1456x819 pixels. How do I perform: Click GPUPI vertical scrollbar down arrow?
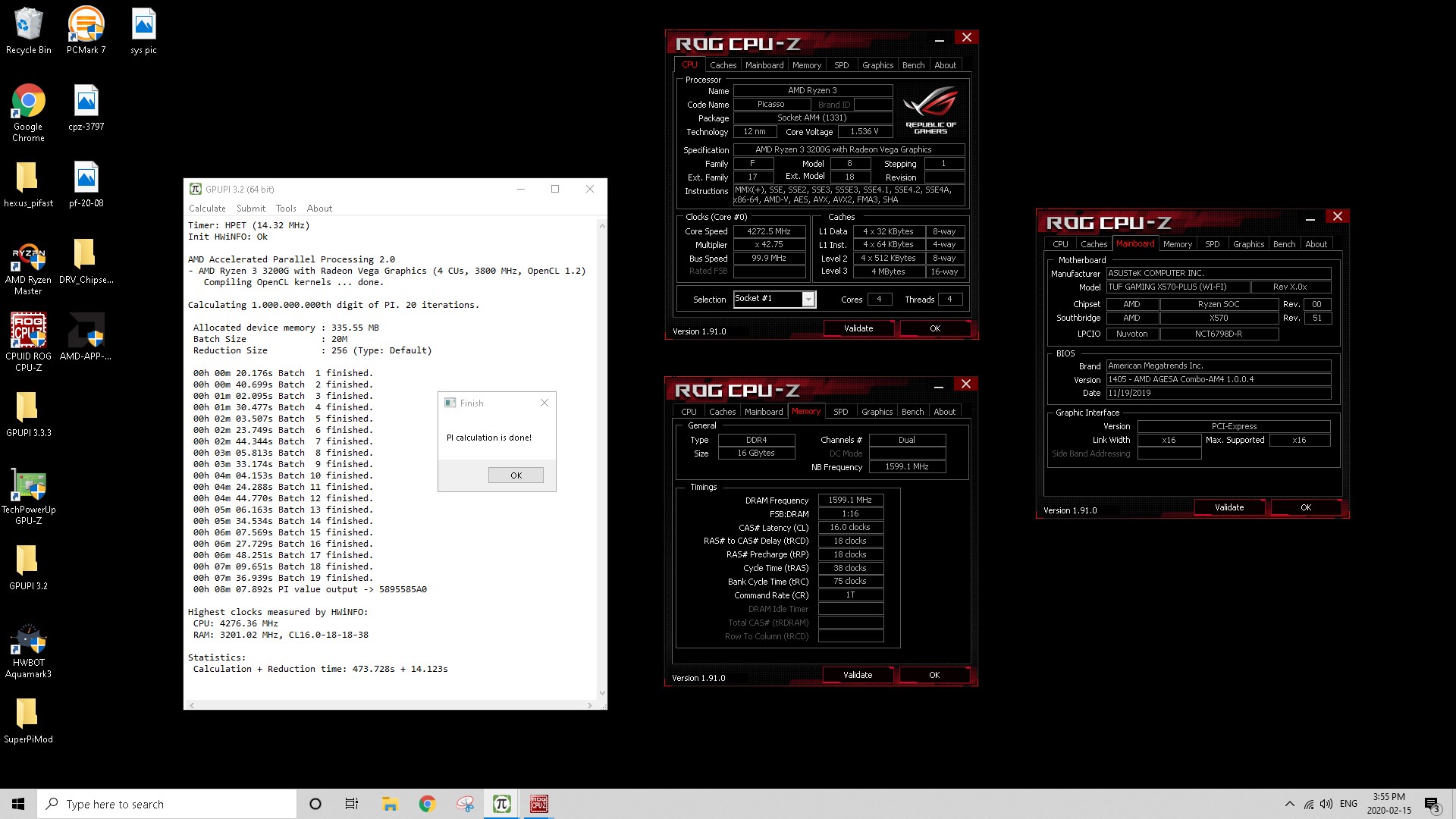pos(602,692)
